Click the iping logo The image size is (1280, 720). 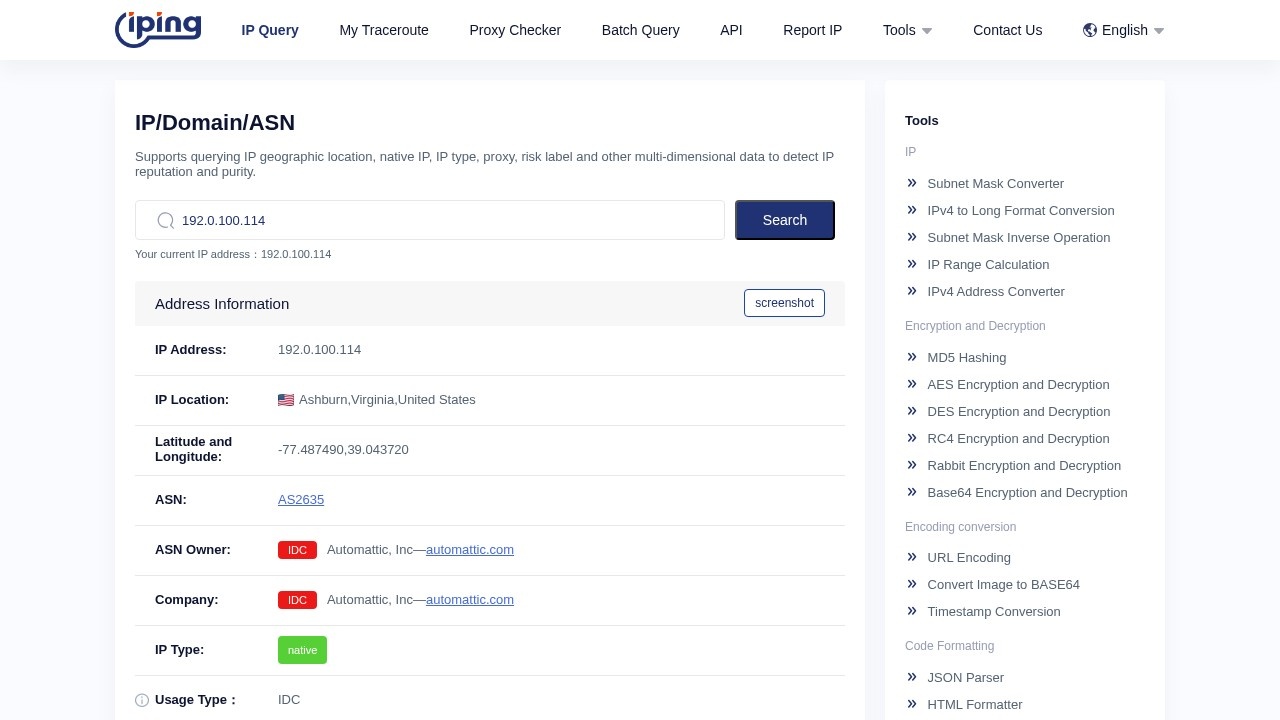(x=158, y=30)
